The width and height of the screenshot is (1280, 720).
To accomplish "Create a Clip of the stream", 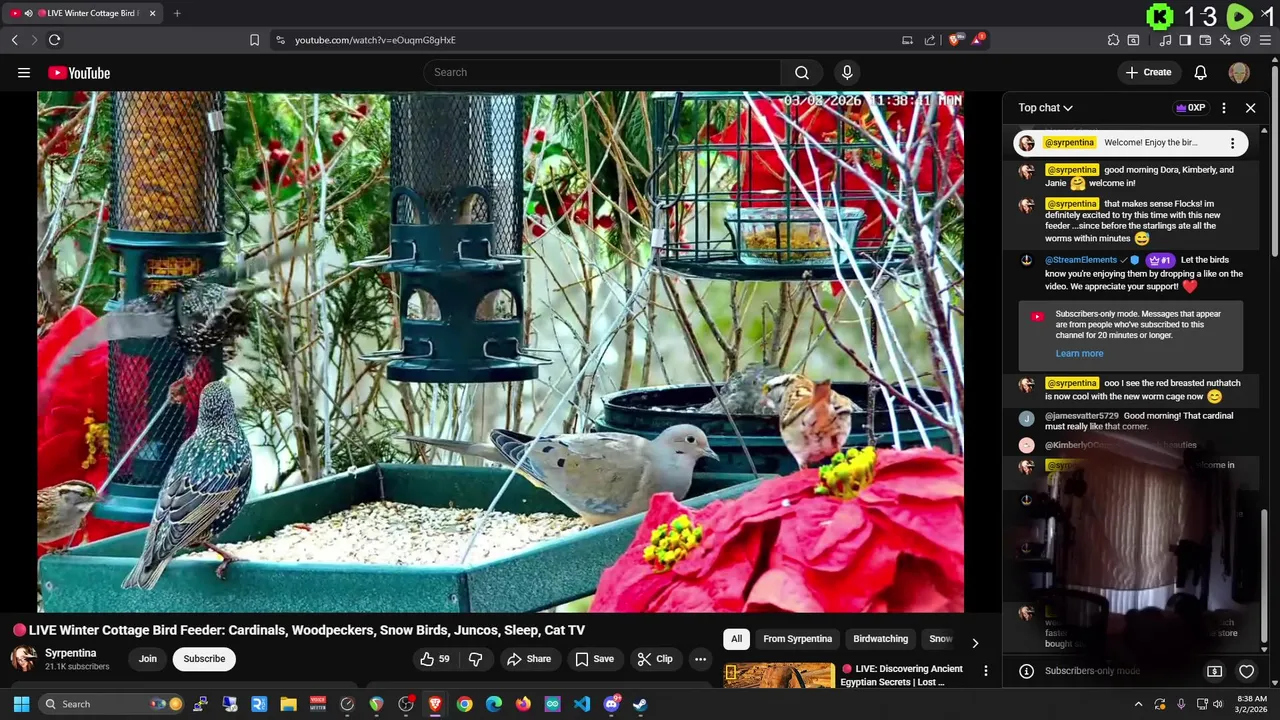I will pyautogui.click(x=655, y=659).
